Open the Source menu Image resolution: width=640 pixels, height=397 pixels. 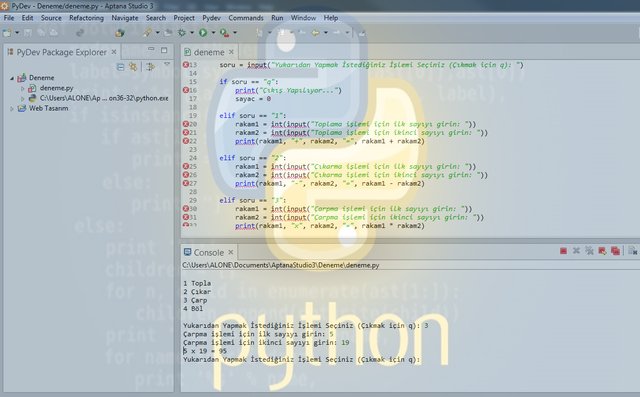pyautogui.click(x=51, y=18)
